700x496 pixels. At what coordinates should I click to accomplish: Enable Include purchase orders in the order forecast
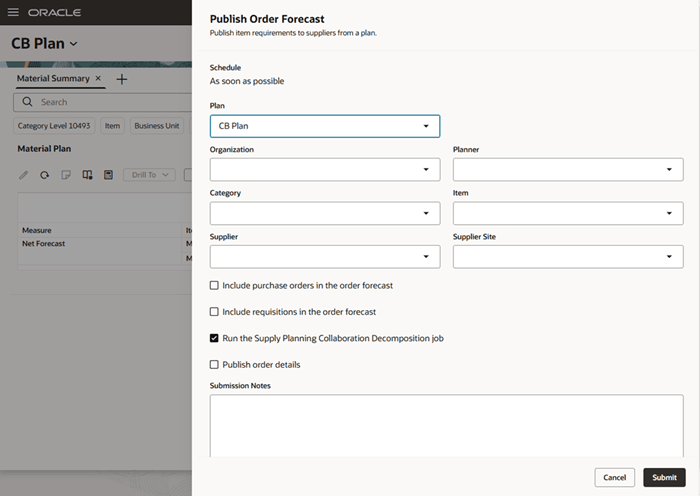pyautogui.click(x=214, y=286)
